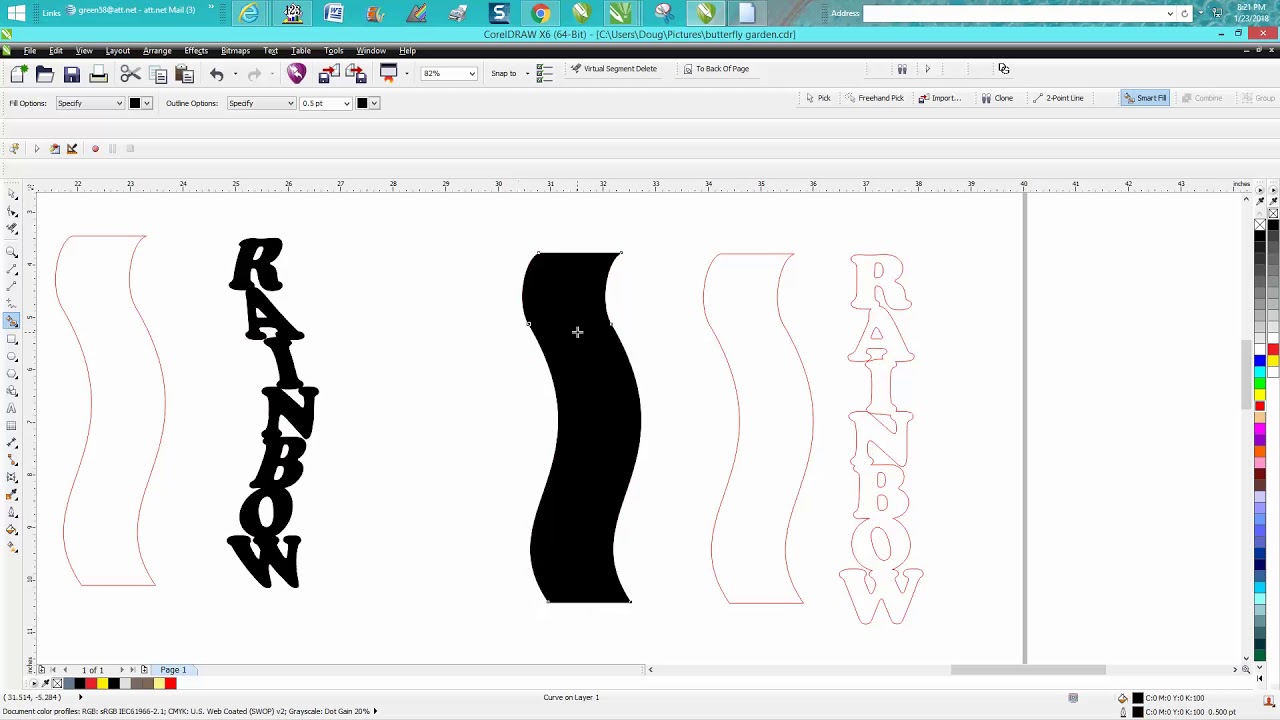Open the File menu
The height and width of the screenshot is (720, 1280).
tap(30, 51)
